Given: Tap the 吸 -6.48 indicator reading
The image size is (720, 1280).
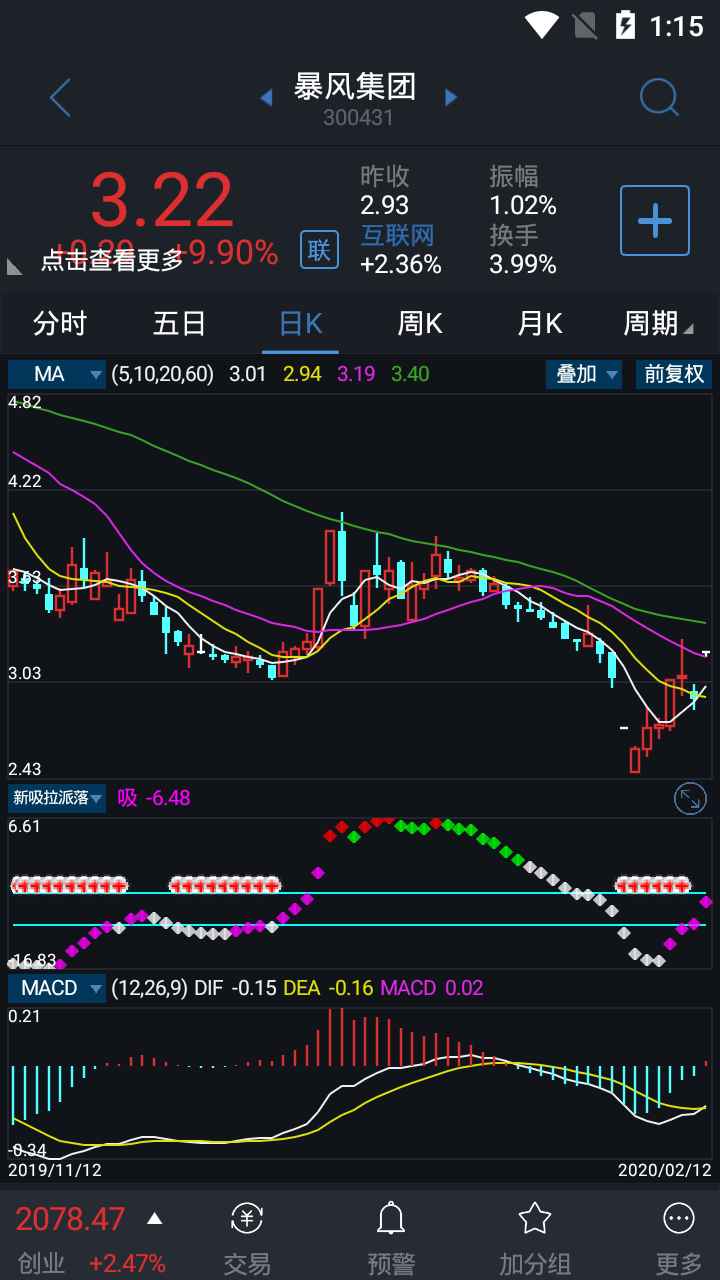Looking at the screenshot, I should pos(154,798).
